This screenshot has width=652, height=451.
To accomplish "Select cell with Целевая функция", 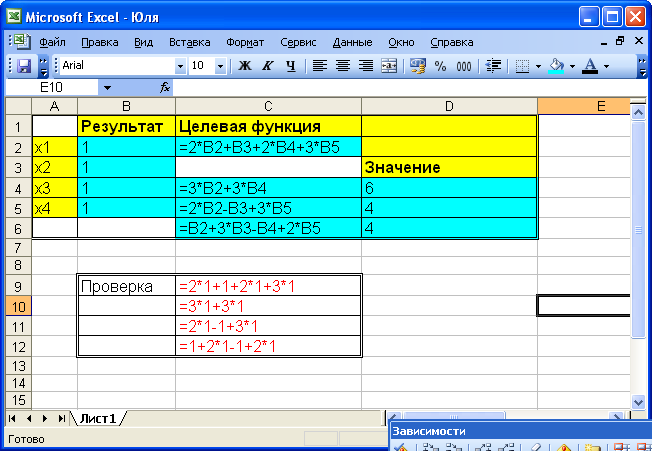I will point(268,126).
